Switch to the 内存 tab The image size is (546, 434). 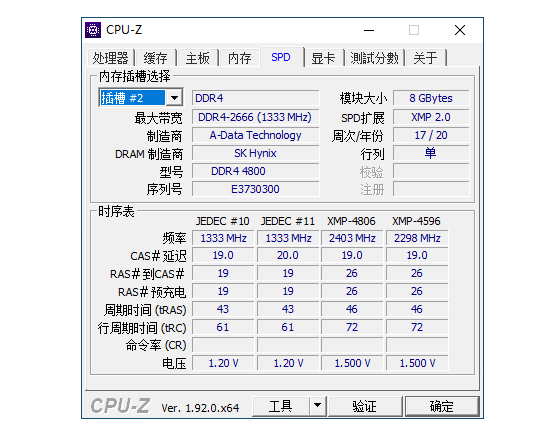[x=240, y=58]
